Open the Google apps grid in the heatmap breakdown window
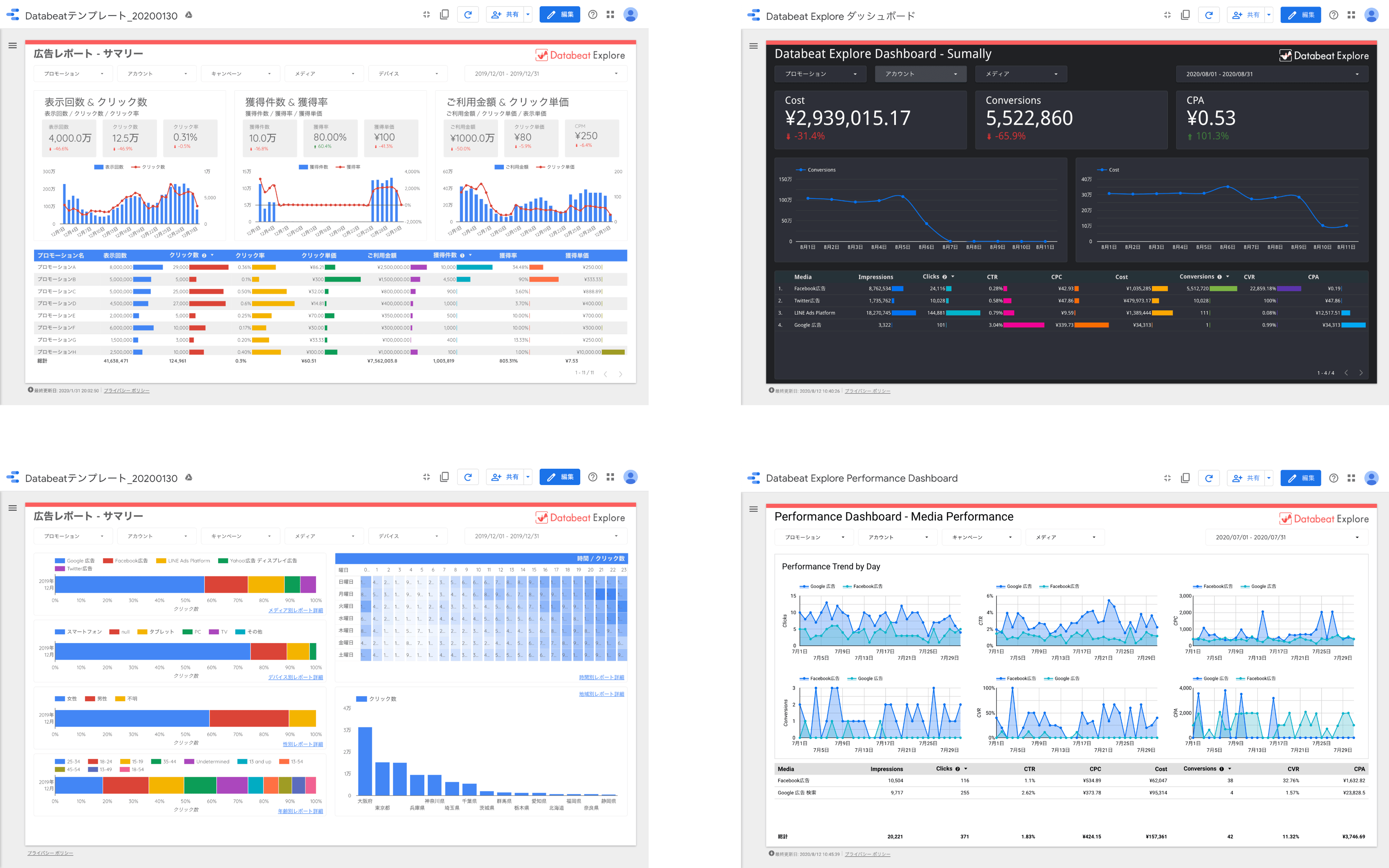Viewport: 1389px width, 868px height. coord(610,476)
